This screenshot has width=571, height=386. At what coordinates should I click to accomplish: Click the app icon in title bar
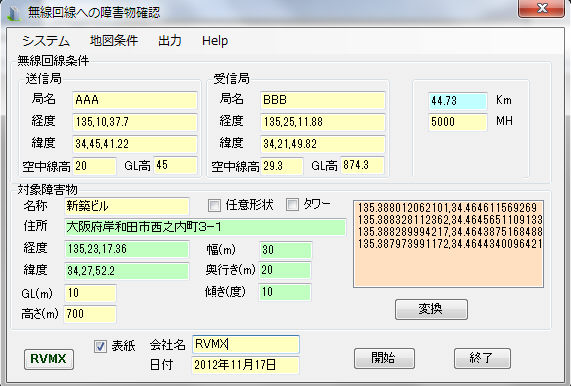coord(13,12)
